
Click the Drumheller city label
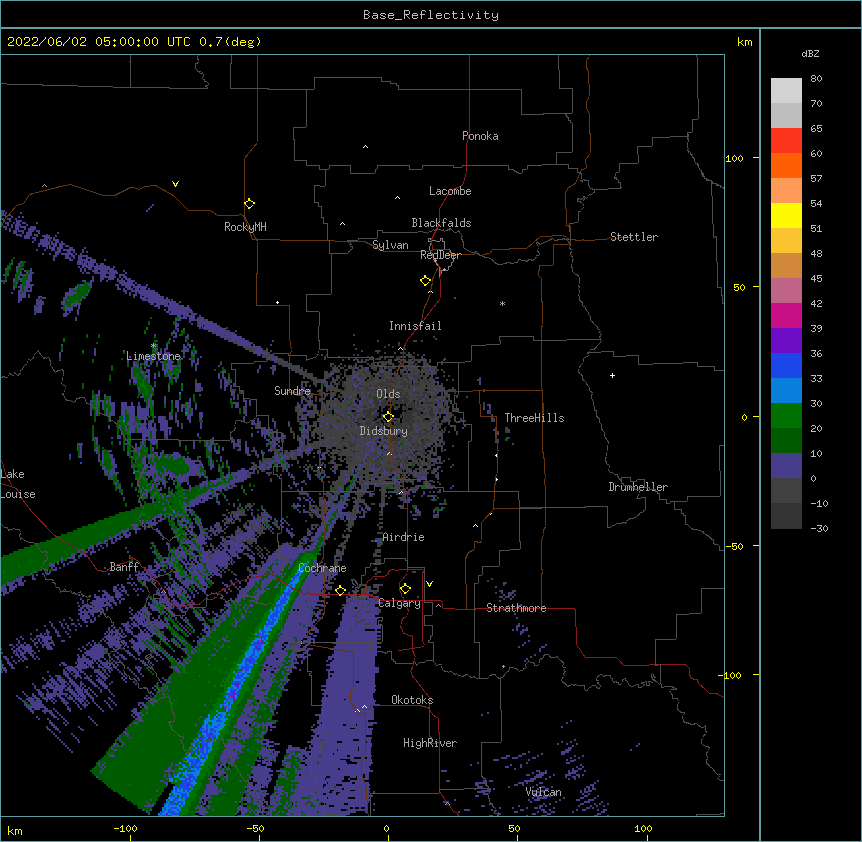638,487
